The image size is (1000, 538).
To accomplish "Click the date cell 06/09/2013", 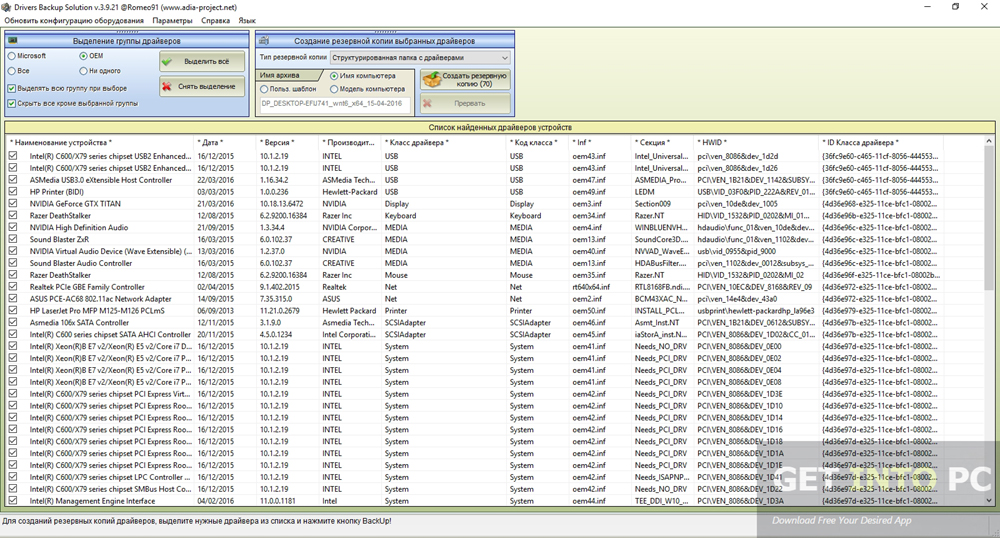I will click(216, 310).
